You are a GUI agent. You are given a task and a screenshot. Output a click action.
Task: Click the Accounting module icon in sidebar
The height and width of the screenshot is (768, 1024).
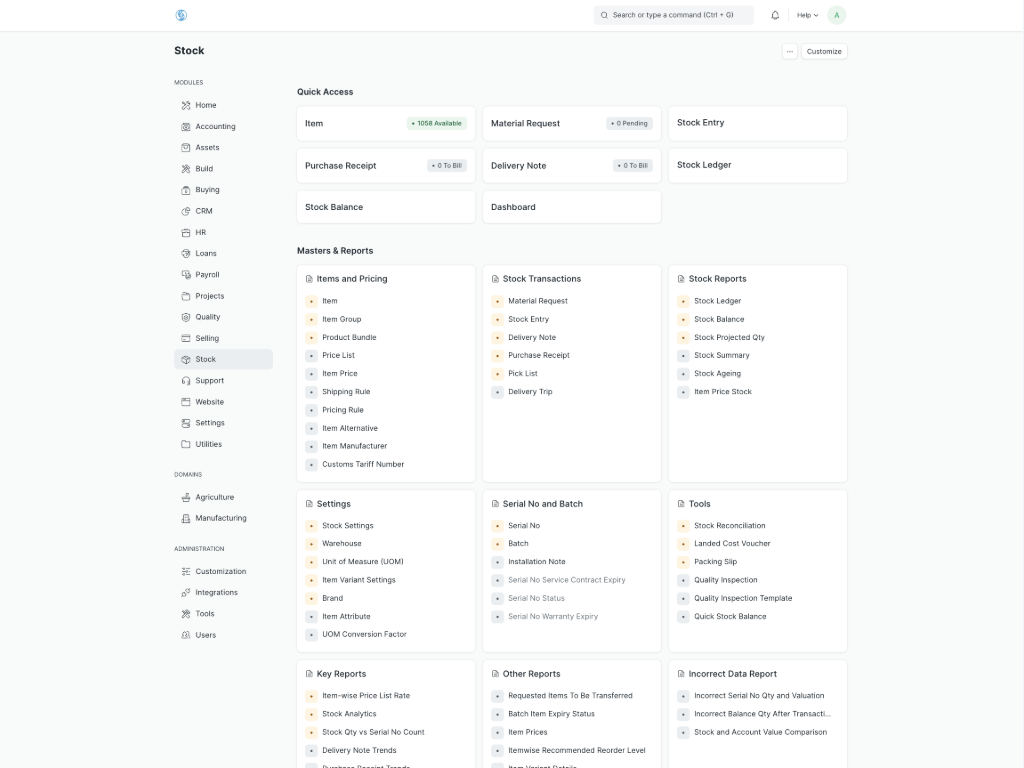pos(186,127)
